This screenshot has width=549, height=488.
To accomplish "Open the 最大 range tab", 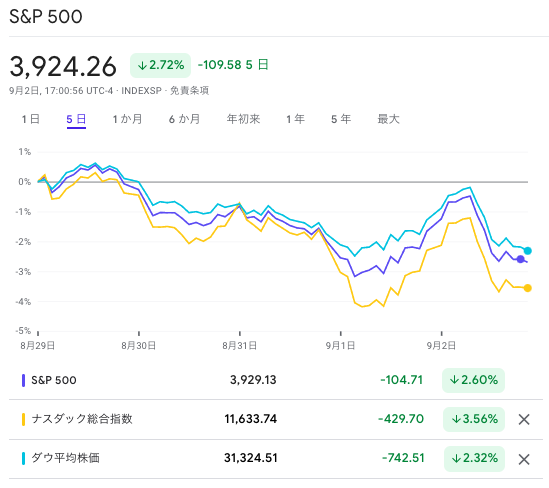I will [x=388, y=119].
